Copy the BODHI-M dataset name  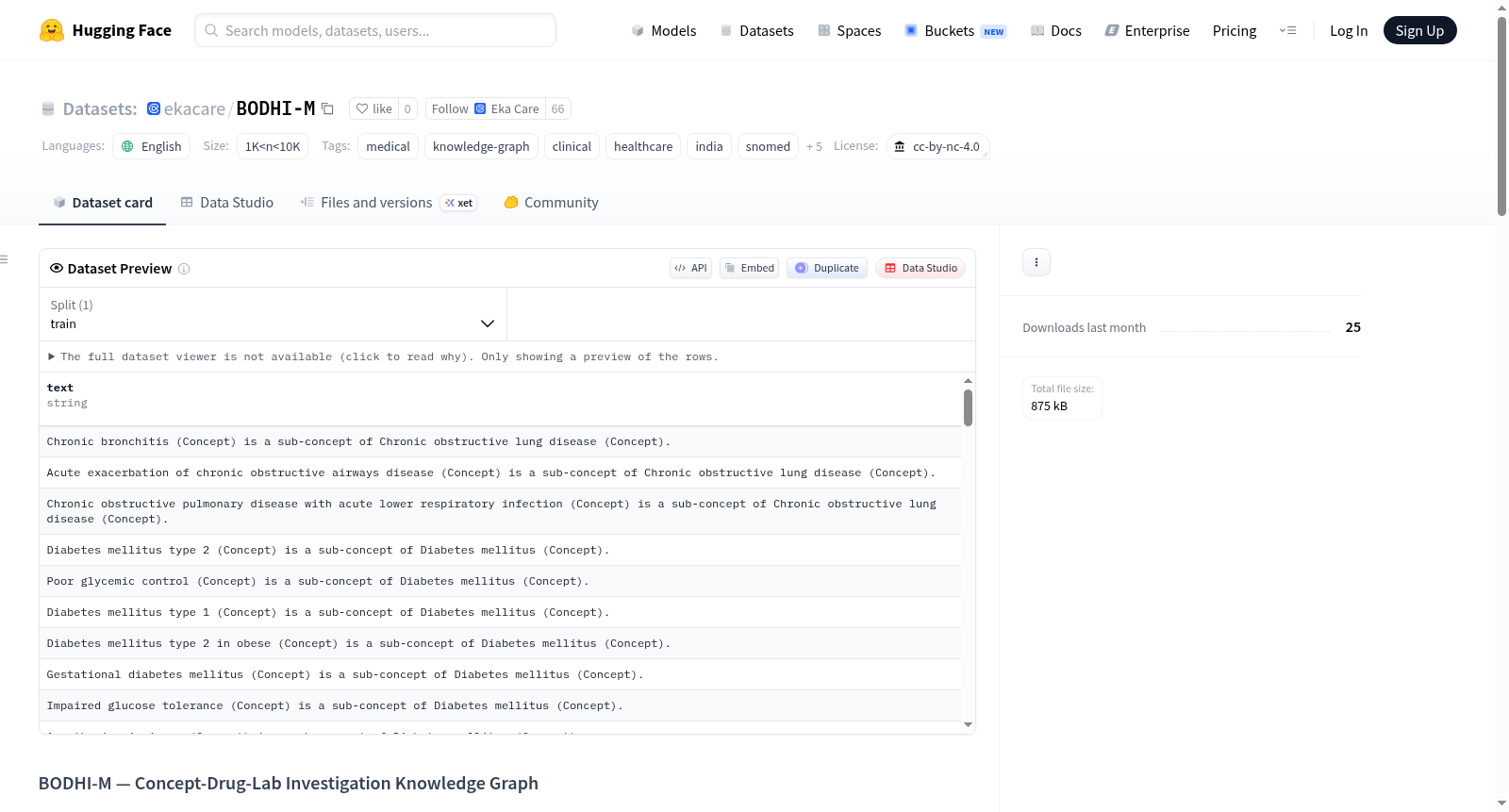click(x=327, y=108)
